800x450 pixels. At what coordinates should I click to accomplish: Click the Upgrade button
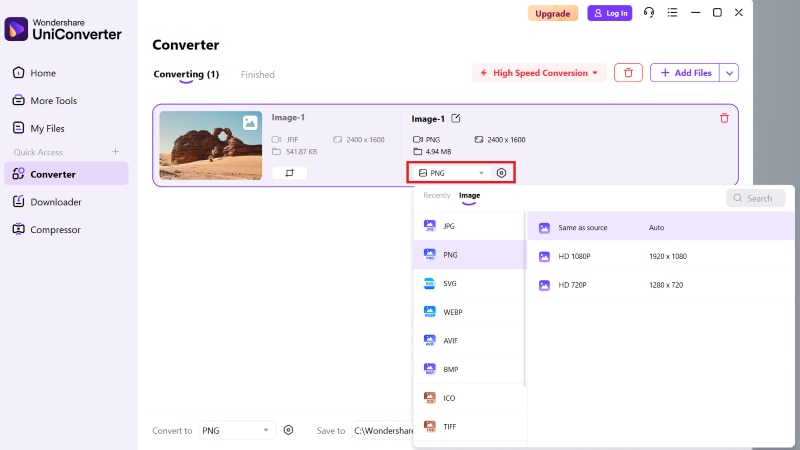[553, 13]
